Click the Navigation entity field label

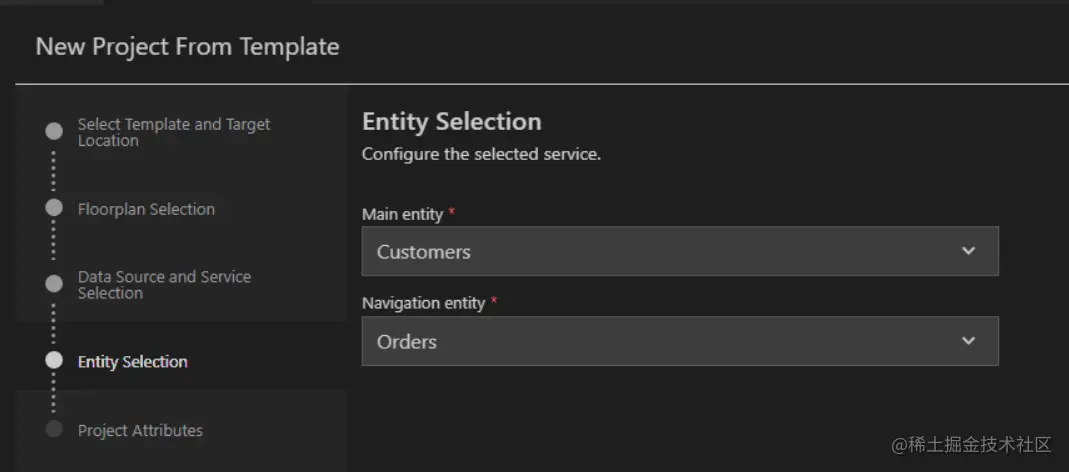click(423, 303)
